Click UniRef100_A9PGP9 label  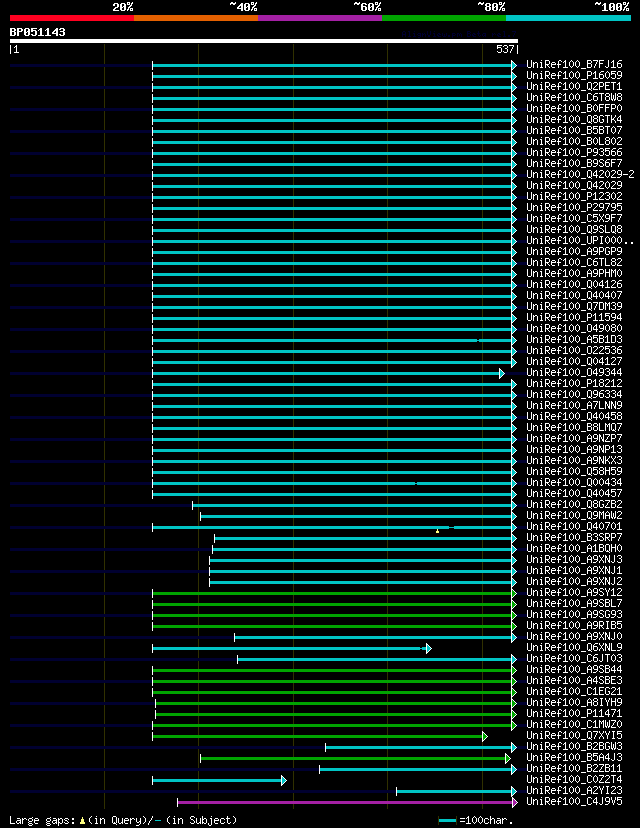pos(574,251)
